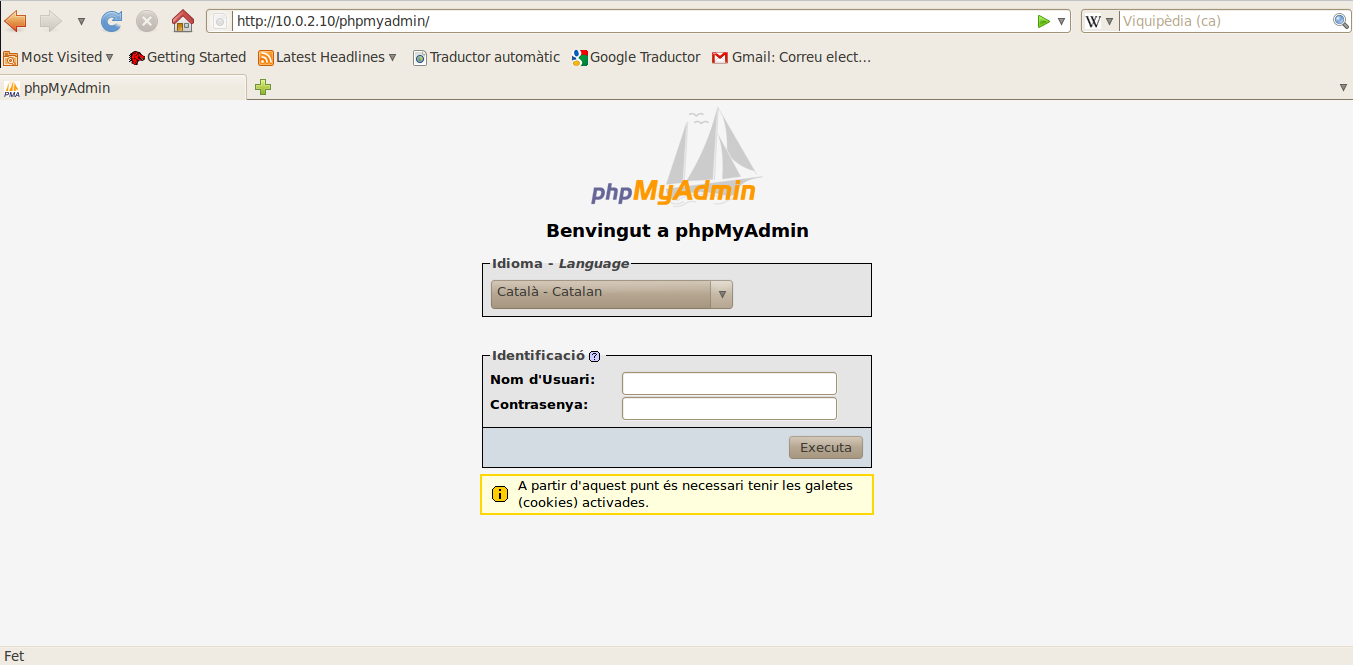Open the address bar history dropdown arrow
The width and height of the screenshot is (1353, 665).
[x=1062, y=21]
